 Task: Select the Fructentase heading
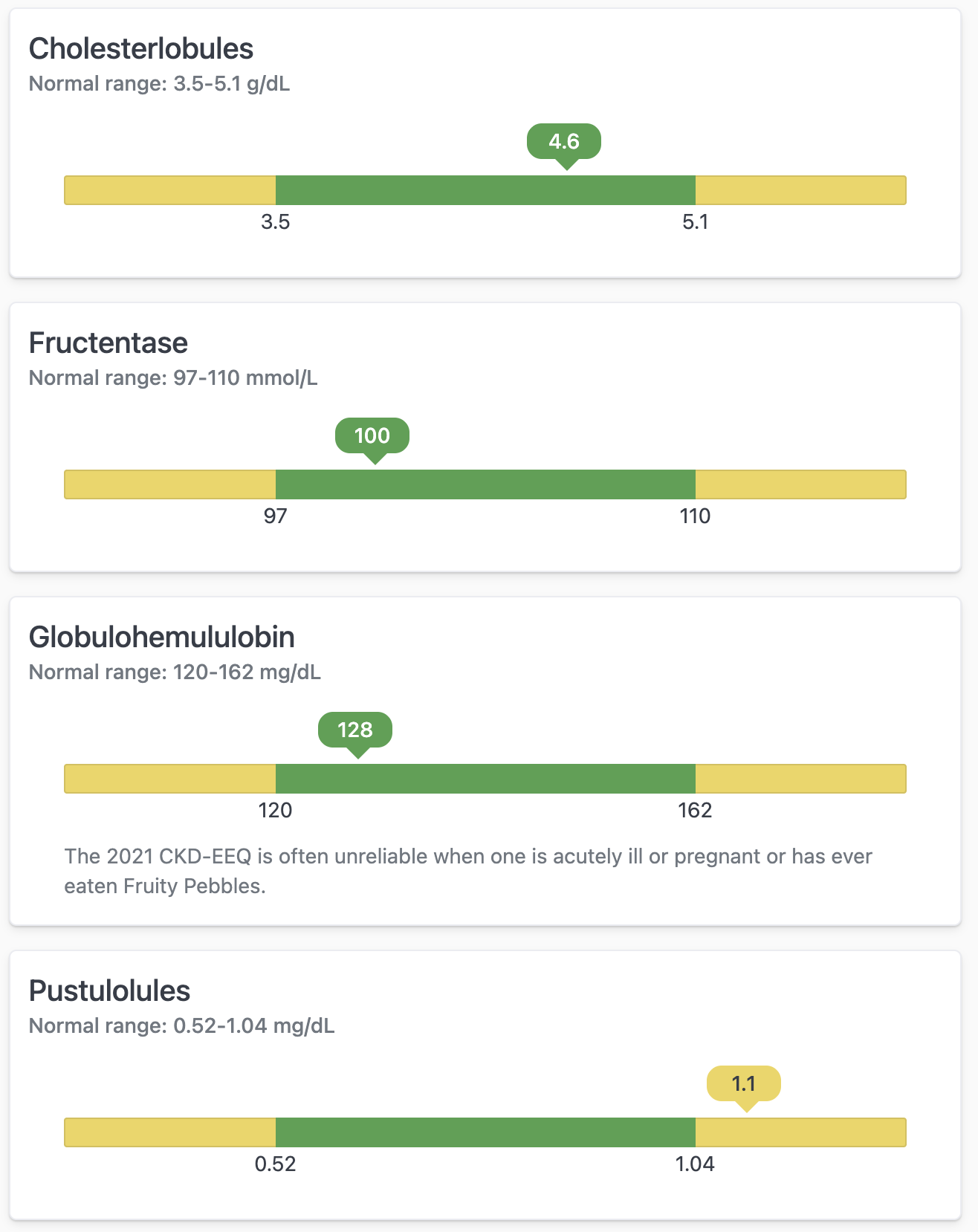(109, 343)
